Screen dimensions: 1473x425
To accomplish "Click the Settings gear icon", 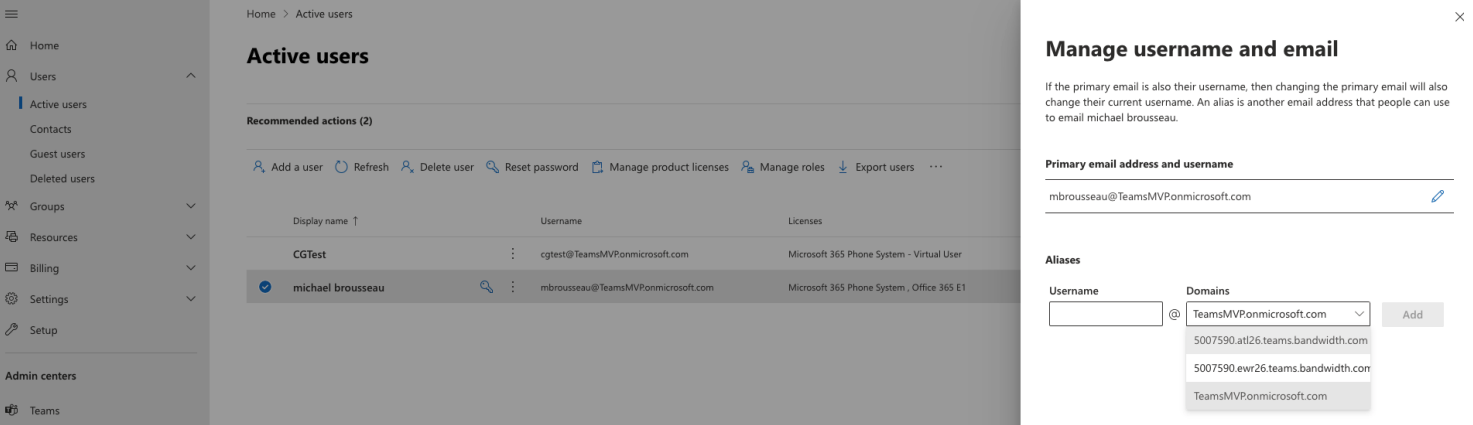I will pos(12,299).
